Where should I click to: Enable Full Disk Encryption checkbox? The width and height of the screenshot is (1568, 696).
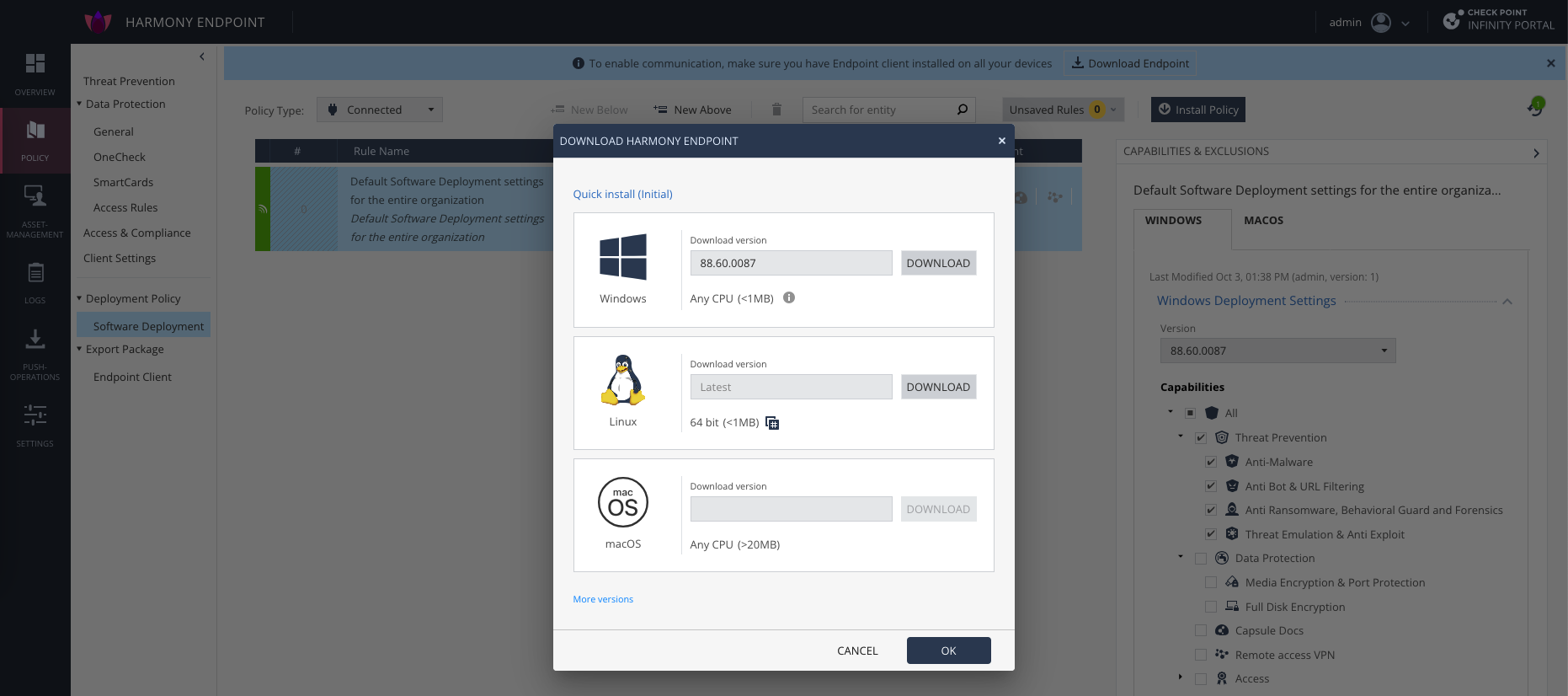click(1210, 607)
